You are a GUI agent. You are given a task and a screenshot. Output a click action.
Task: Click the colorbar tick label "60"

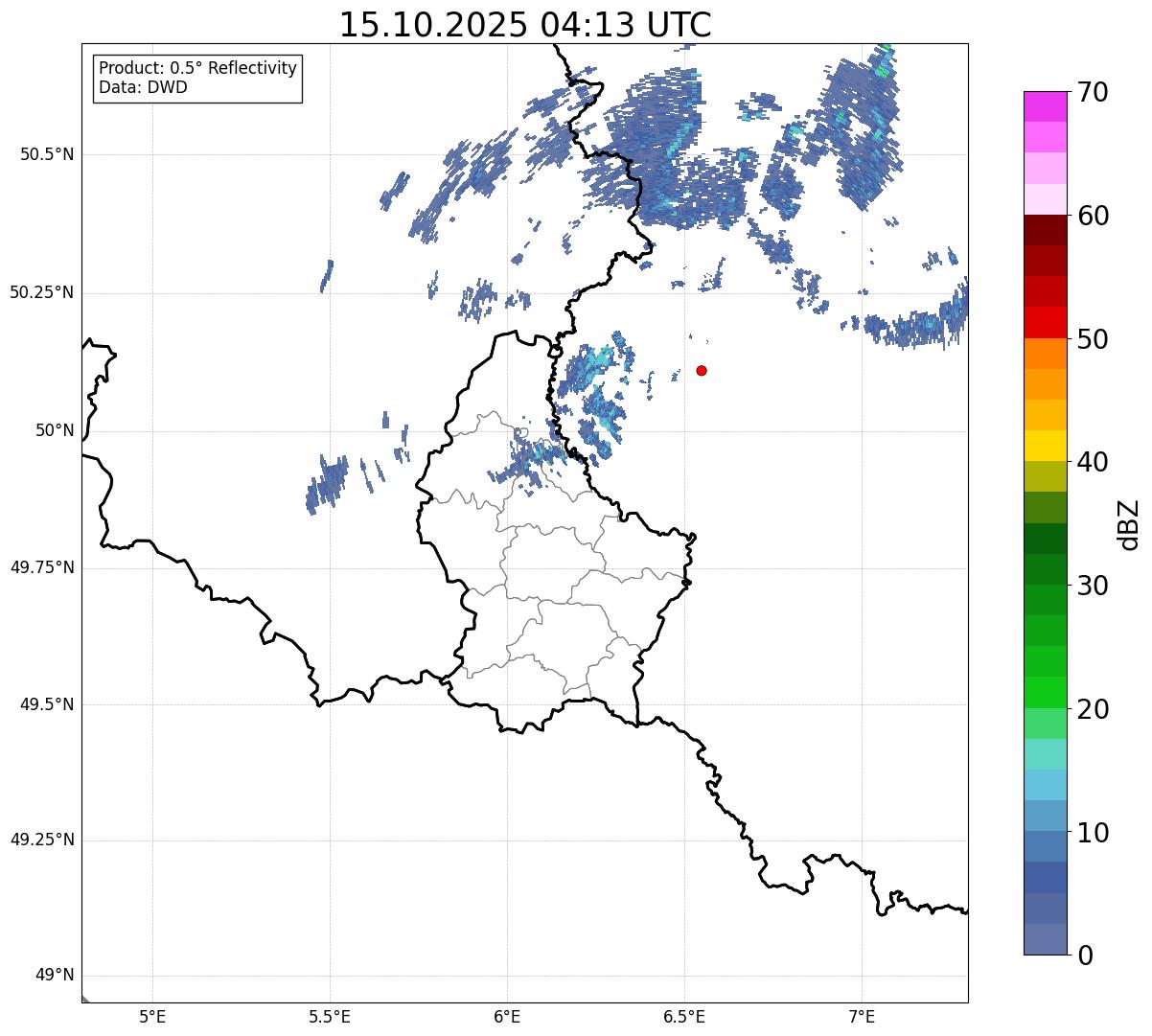click(x=1093, y=216)
